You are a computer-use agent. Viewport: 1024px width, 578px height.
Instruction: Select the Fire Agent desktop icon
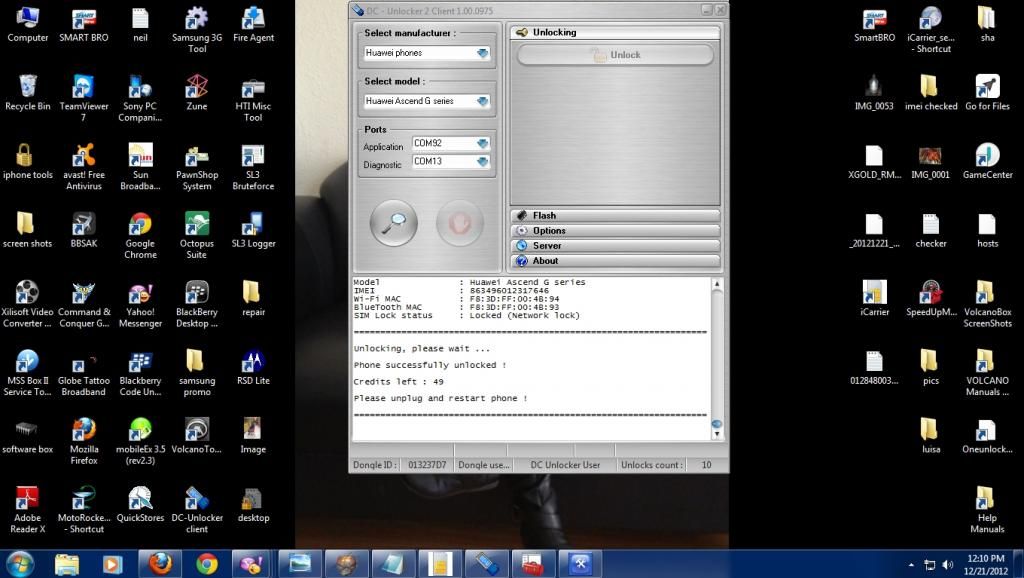(x=253, y=25)
